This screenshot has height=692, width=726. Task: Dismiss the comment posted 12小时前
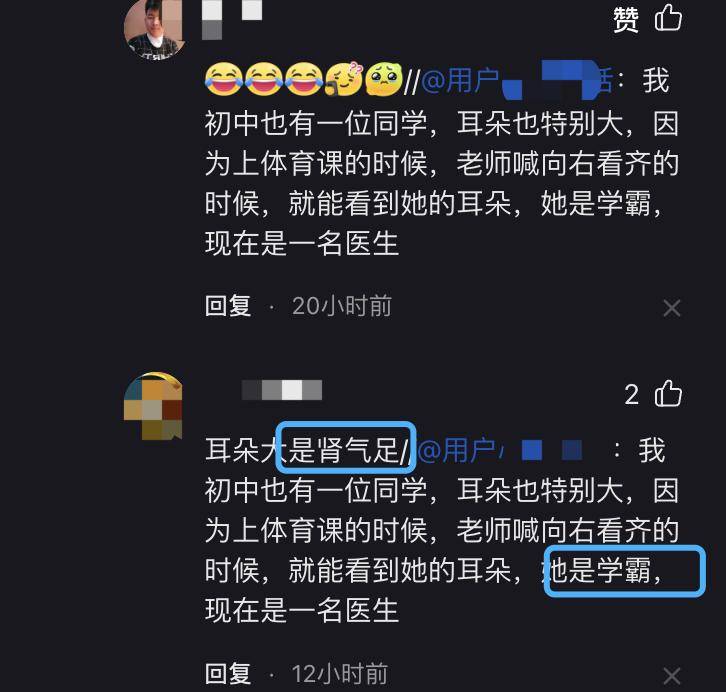point(671,676)
